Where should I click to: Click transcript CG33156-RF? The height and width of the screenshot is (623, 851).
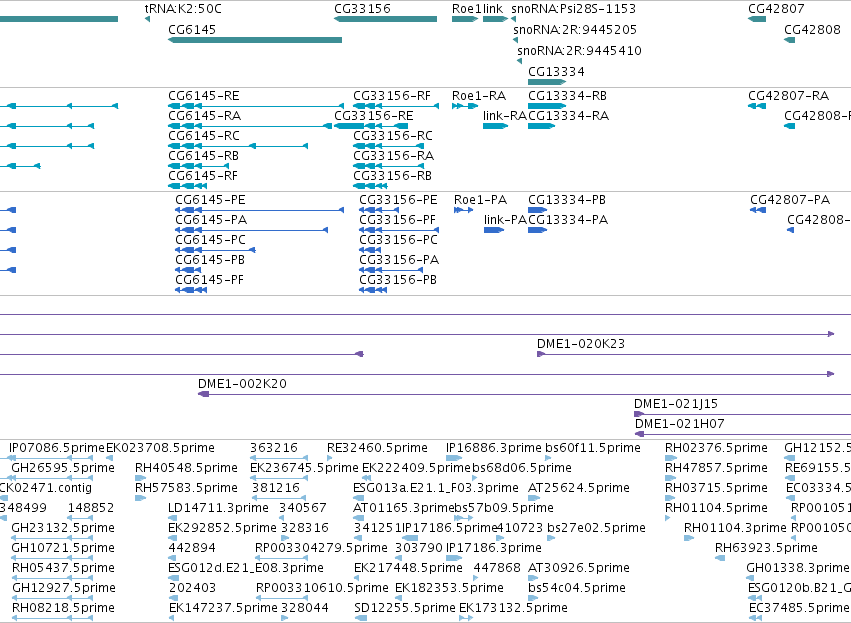[x=396, y=106]
